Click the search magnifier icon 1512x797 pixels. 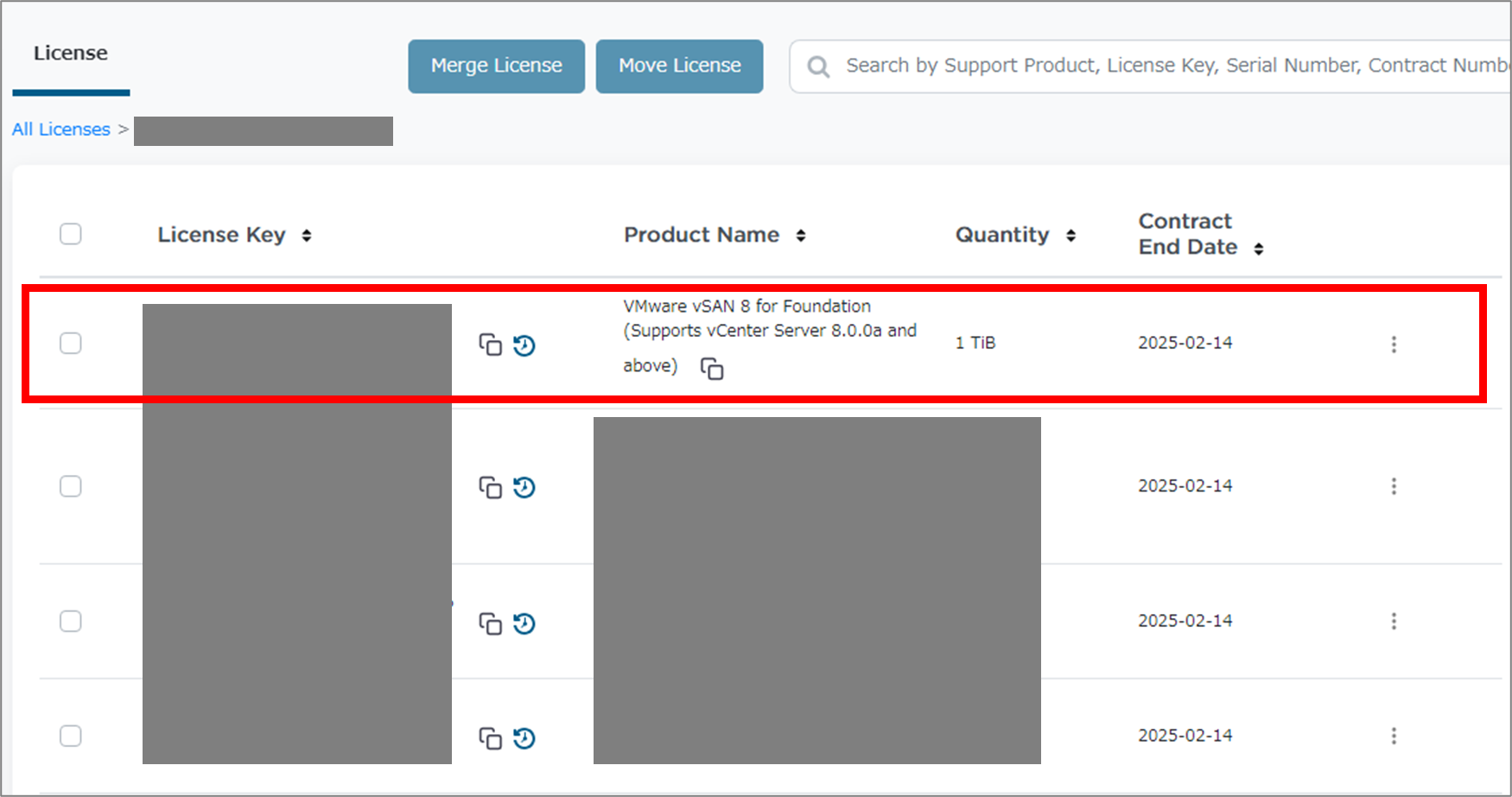pyautogui.click(x=818, y=66)
